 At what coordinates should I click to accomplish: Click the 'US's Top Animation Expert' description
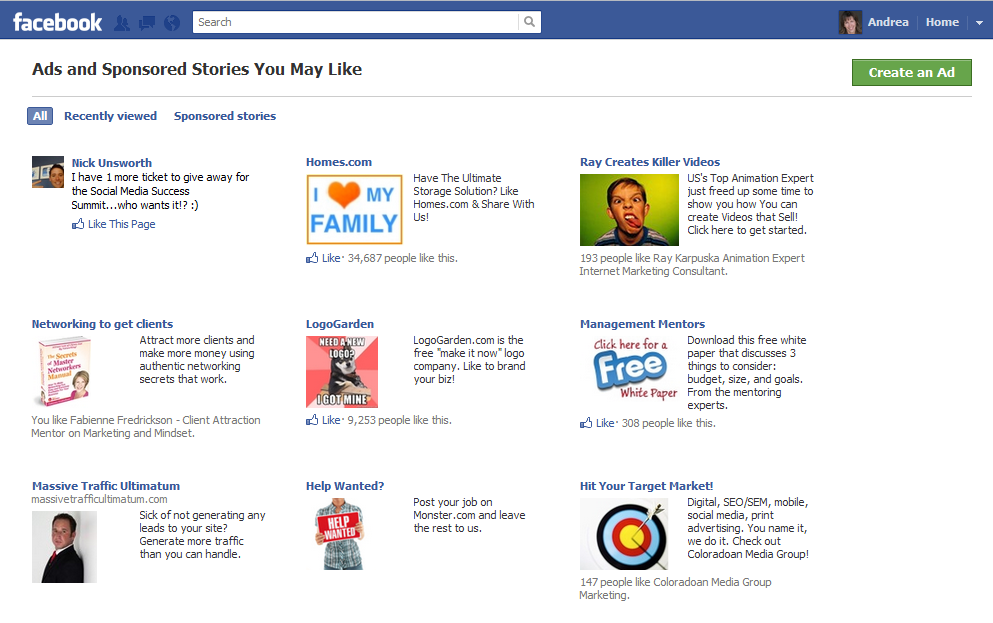[x=750, y=205]
